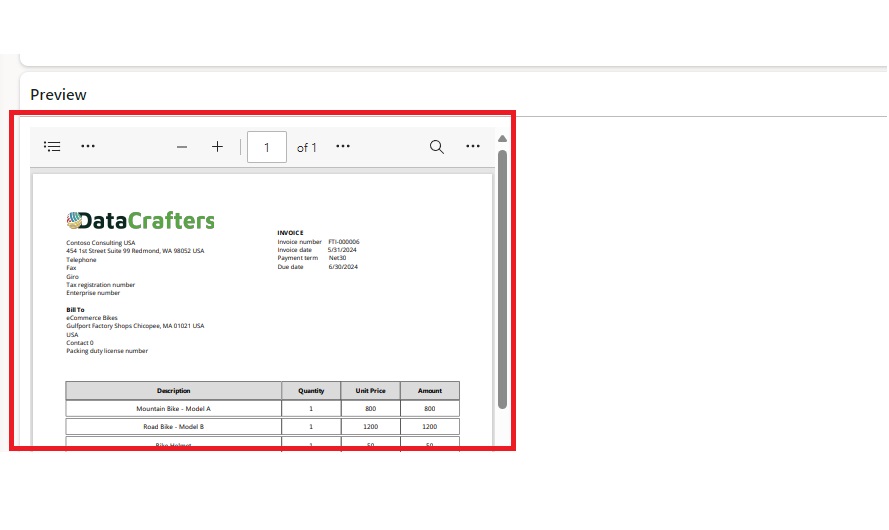Click the invoice number FTI-000006

(x=344, y=242)
